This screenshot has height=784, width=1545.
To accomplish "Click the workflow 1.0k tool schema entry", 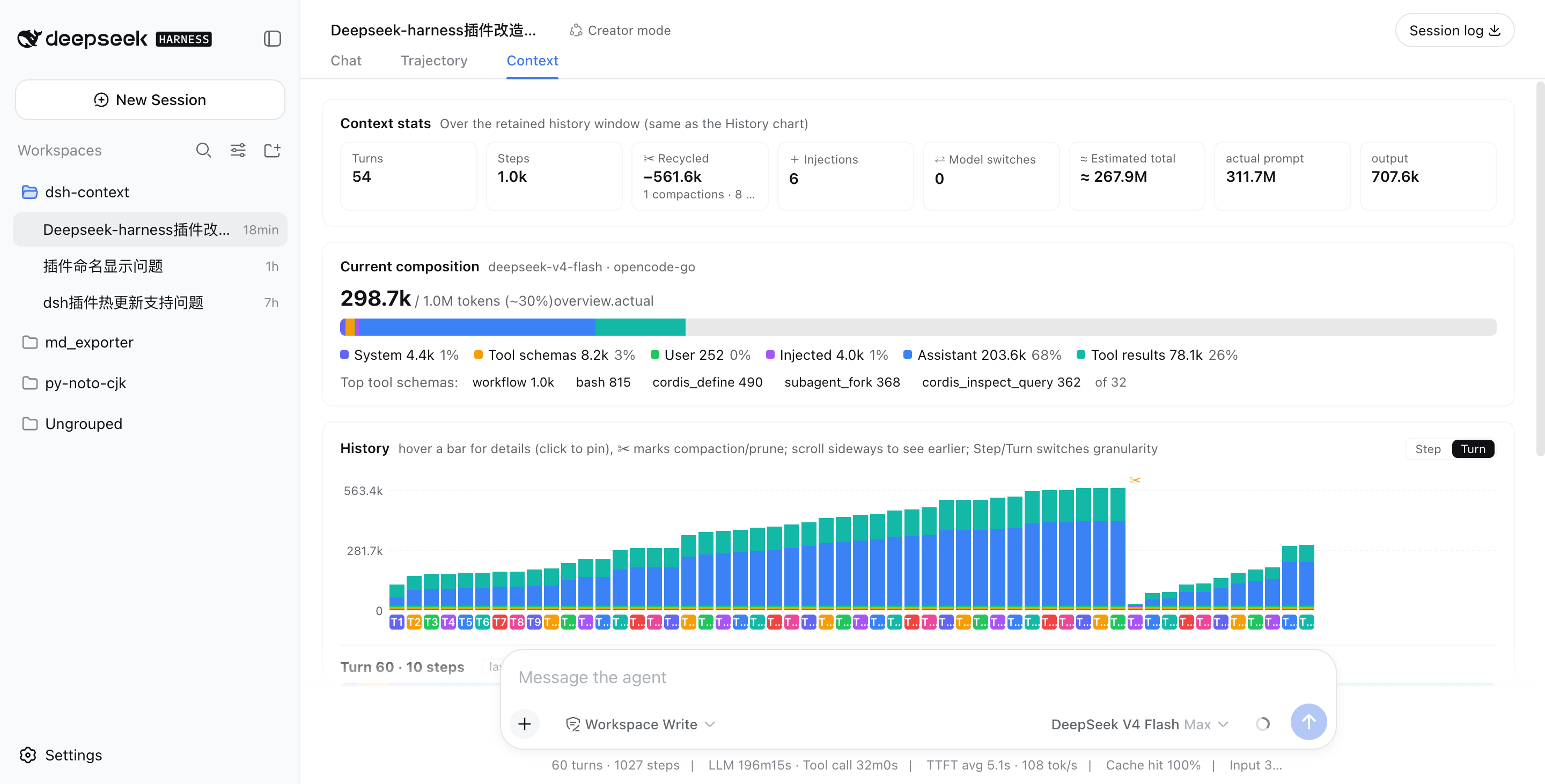I will pyautogui.click(x=513, y=382).
